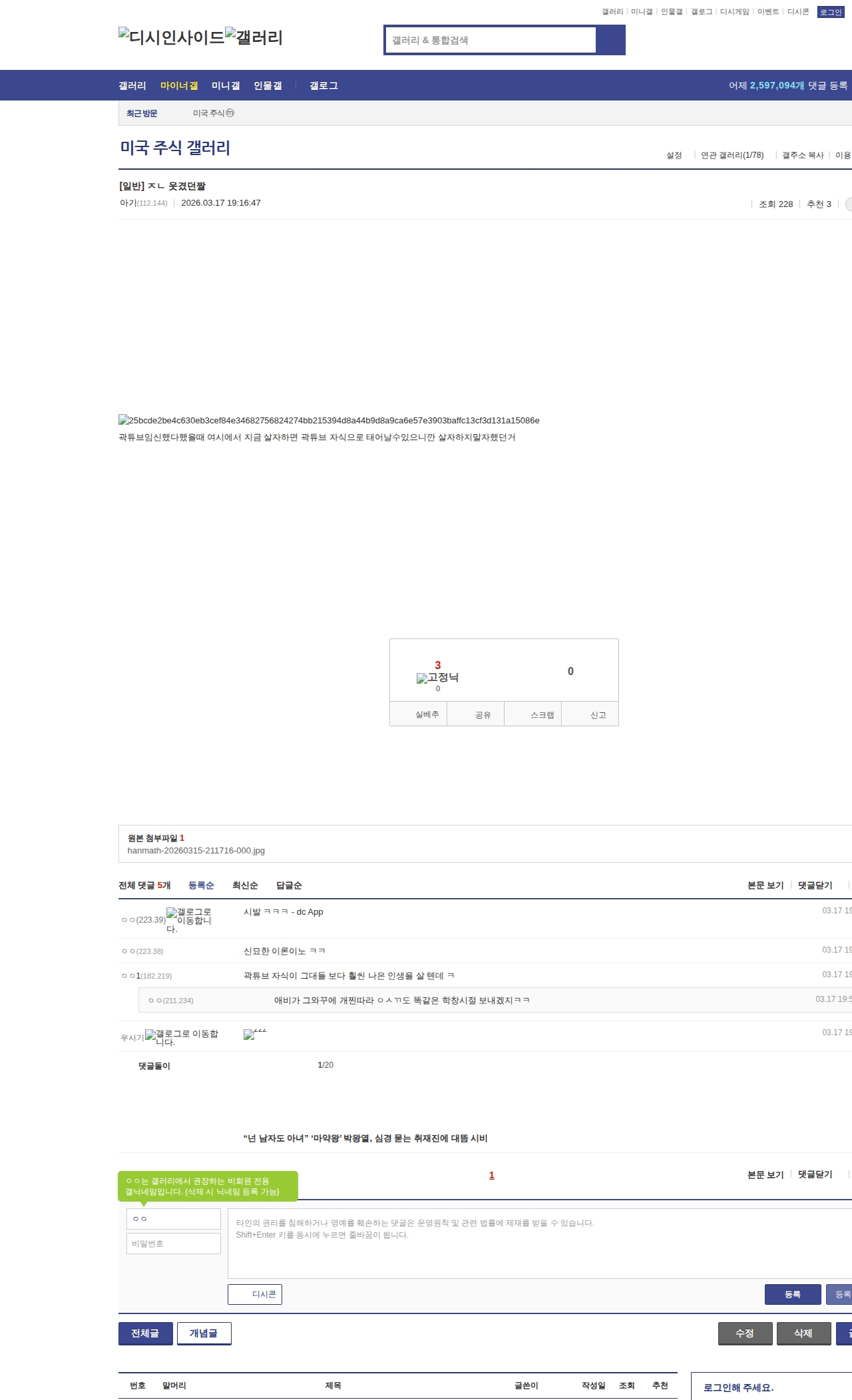Submit comment with blue 등록 button
The width and height of the screenshot is (852, 1400).
pyautogui.click(x=793, y=1294)
